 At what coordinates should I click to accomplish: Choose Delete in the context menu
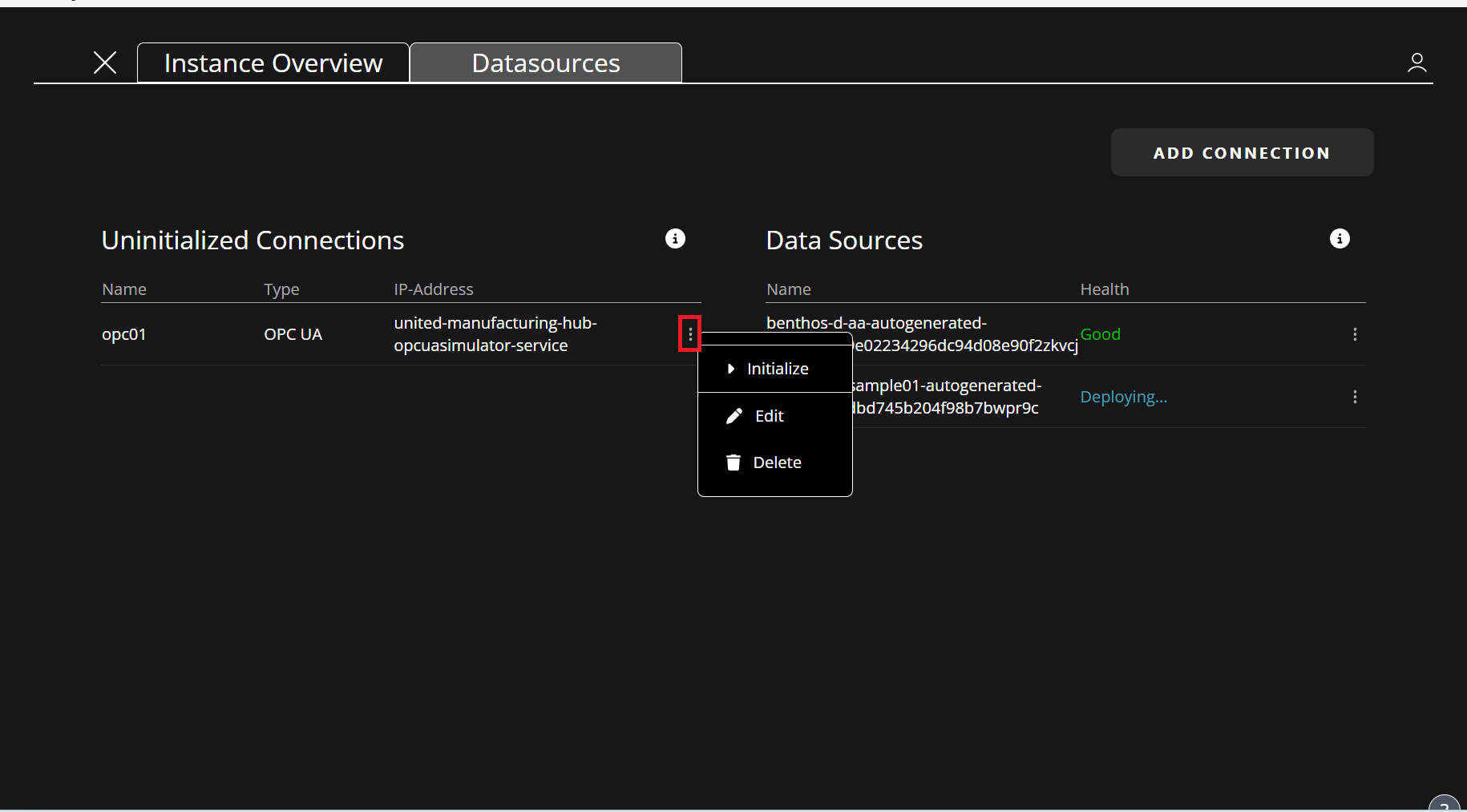[777, 463]
